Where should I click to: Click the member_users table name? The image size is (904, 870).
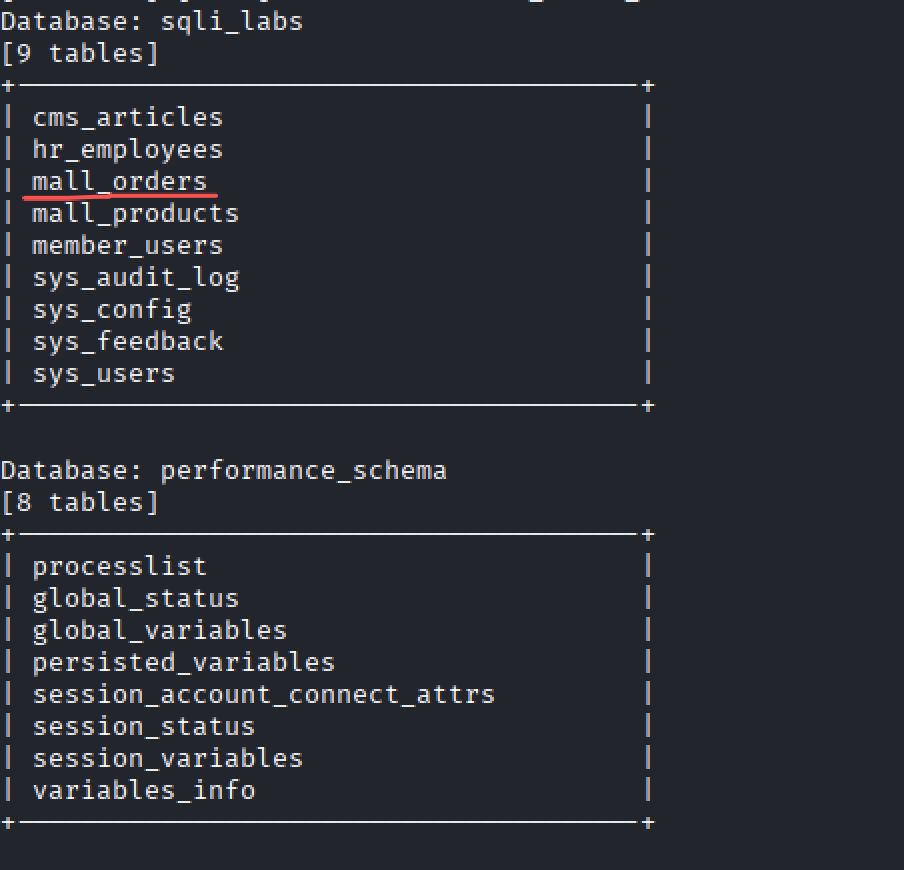point(127,246)
